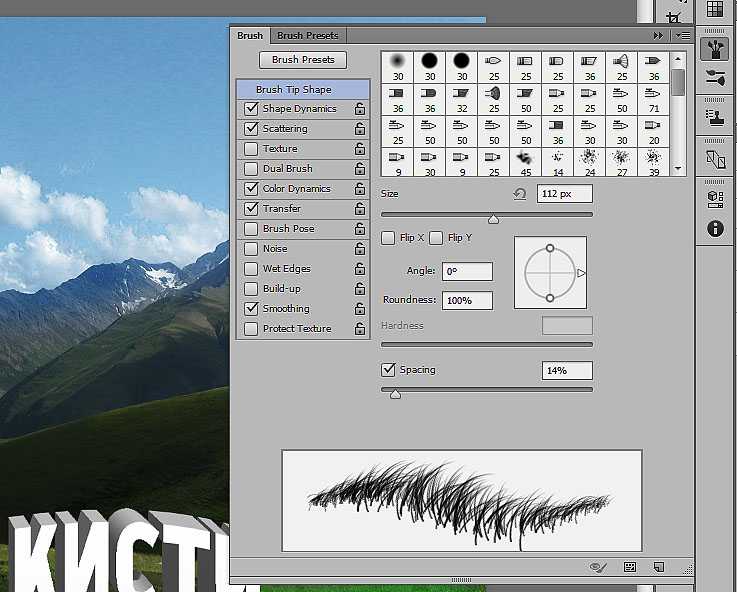Enable the Texture checkbox

(x=251, y=149)
